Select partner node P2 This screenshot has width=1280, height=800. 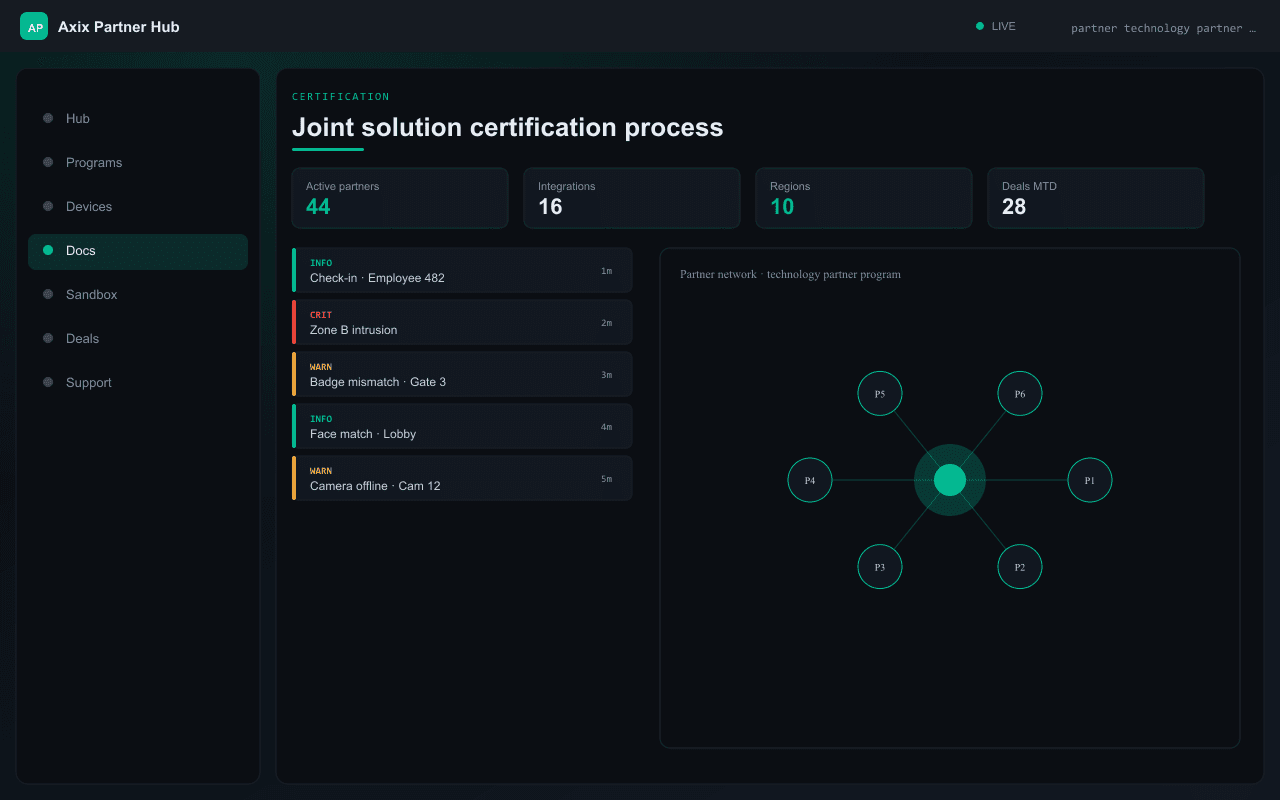pyautogui.click(x=1020, y=567)
